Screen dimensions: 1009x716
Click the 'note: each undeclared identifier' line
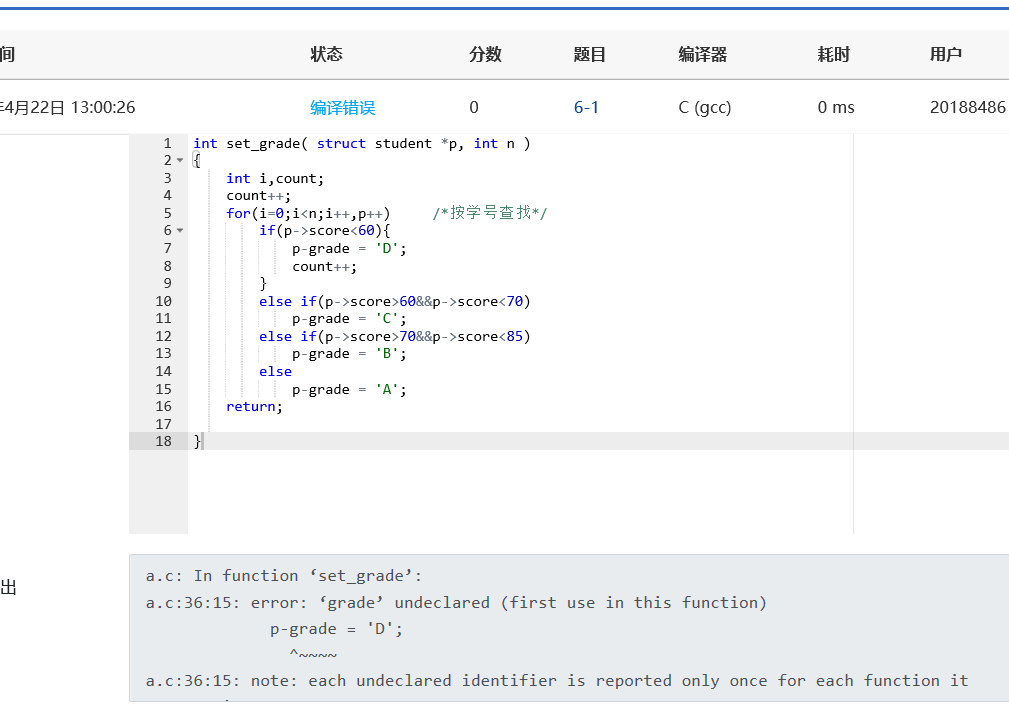point(557,681)
